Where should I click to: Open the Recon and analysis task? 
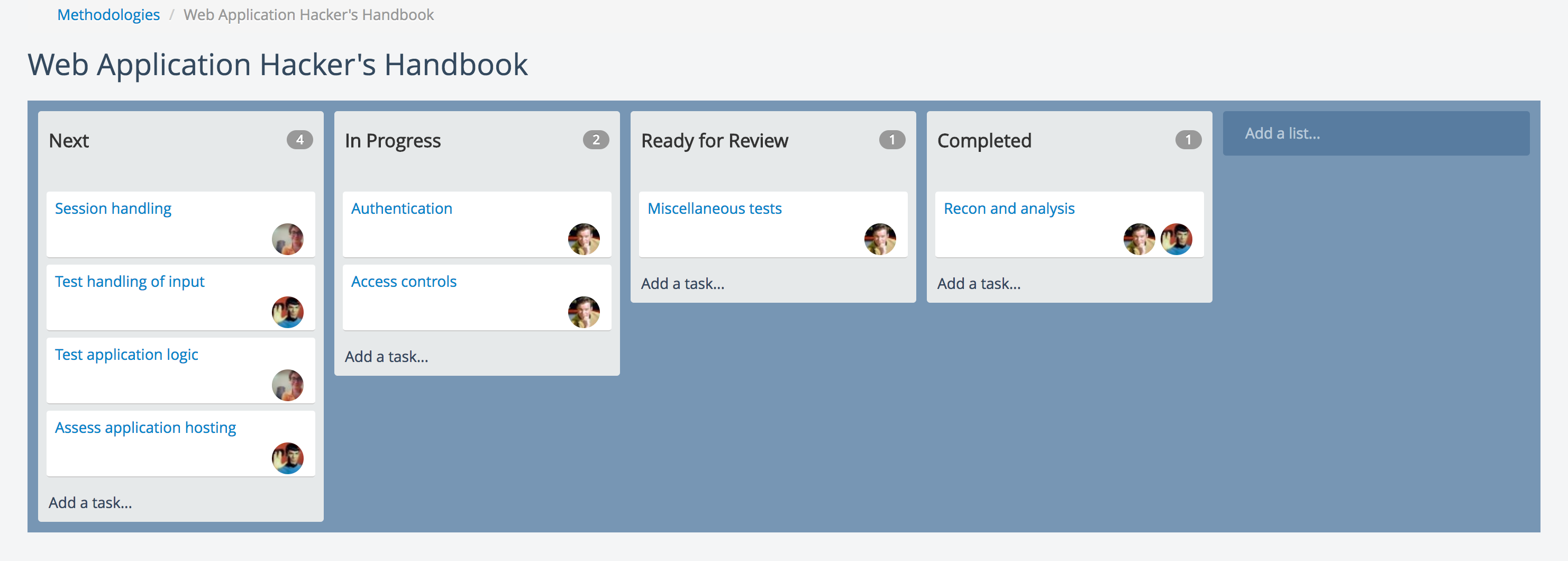[x=1009, y=209]
